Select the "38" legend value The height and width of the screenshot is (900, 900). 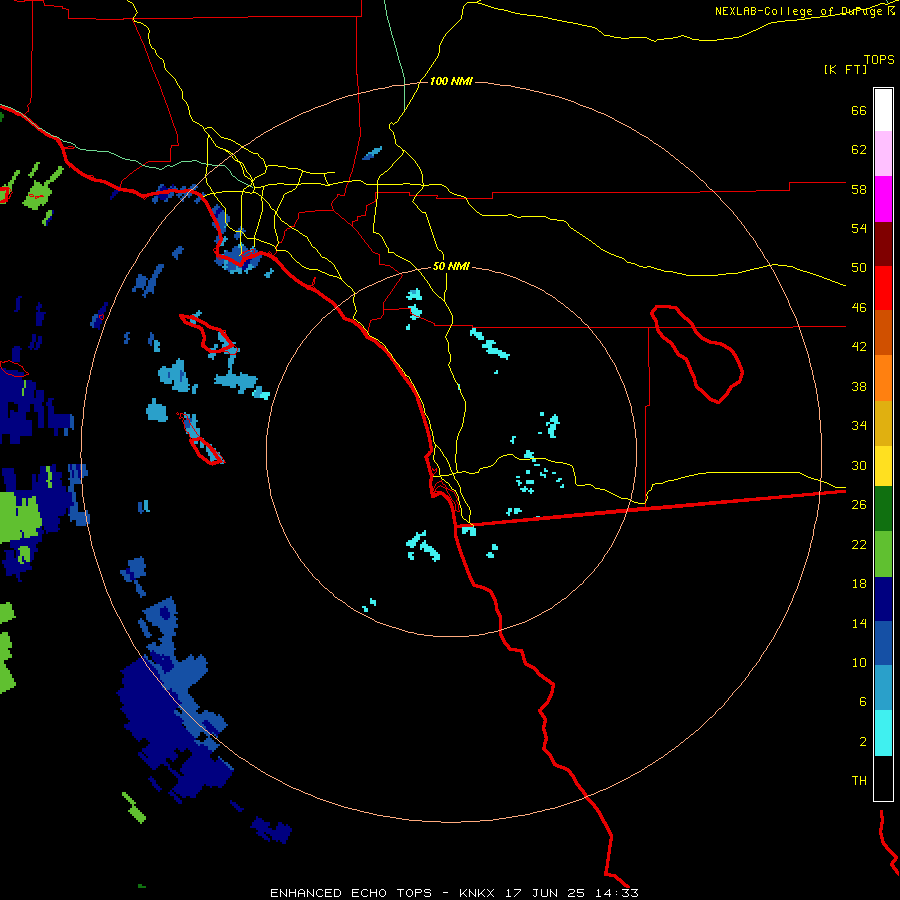(859, 386)
